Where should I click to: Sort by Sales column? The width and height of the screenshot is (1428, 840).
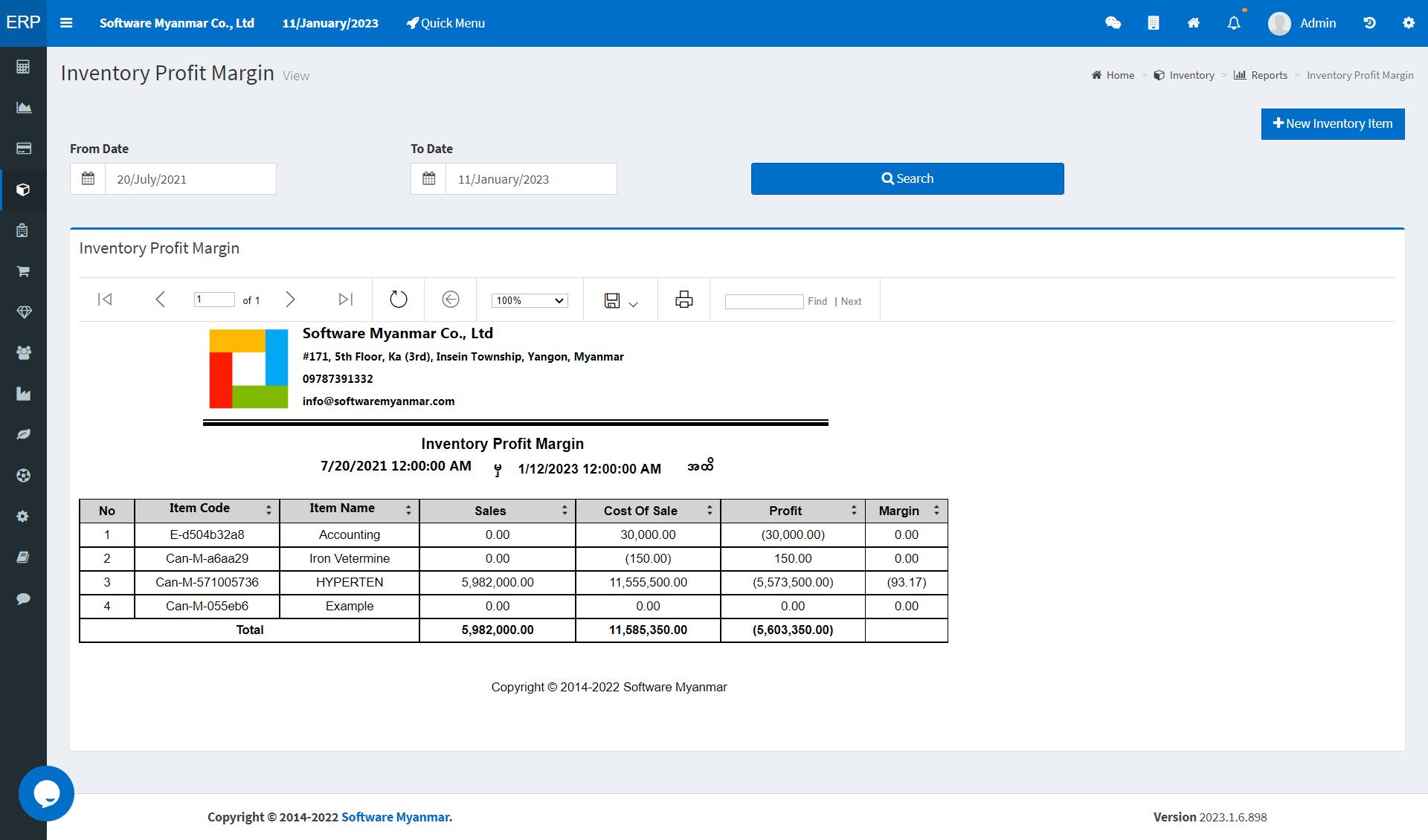(565, 511)
